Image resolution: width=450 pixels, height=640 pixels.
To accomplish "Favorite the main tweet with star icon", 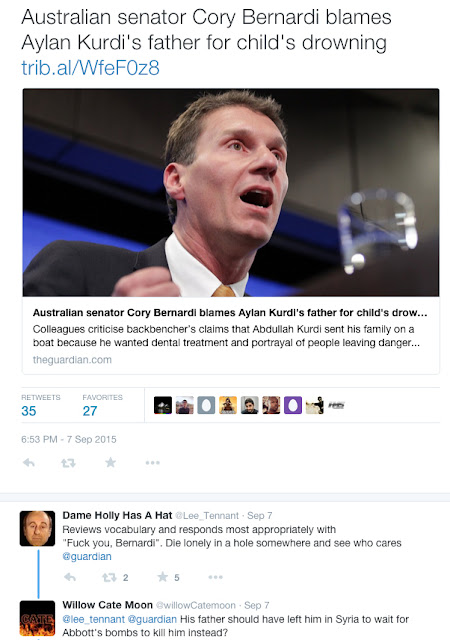I will [110, 462].
